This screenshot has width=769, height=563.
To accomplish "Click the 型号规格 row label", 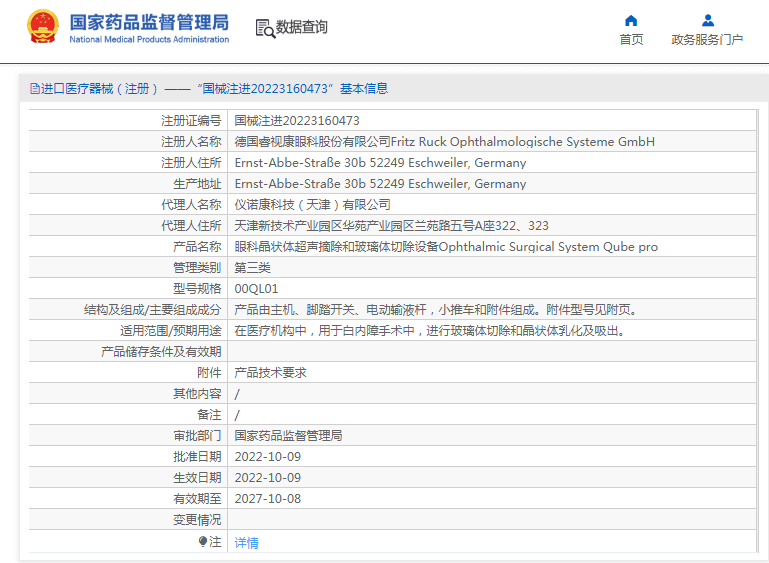I will tap(197, 289).
